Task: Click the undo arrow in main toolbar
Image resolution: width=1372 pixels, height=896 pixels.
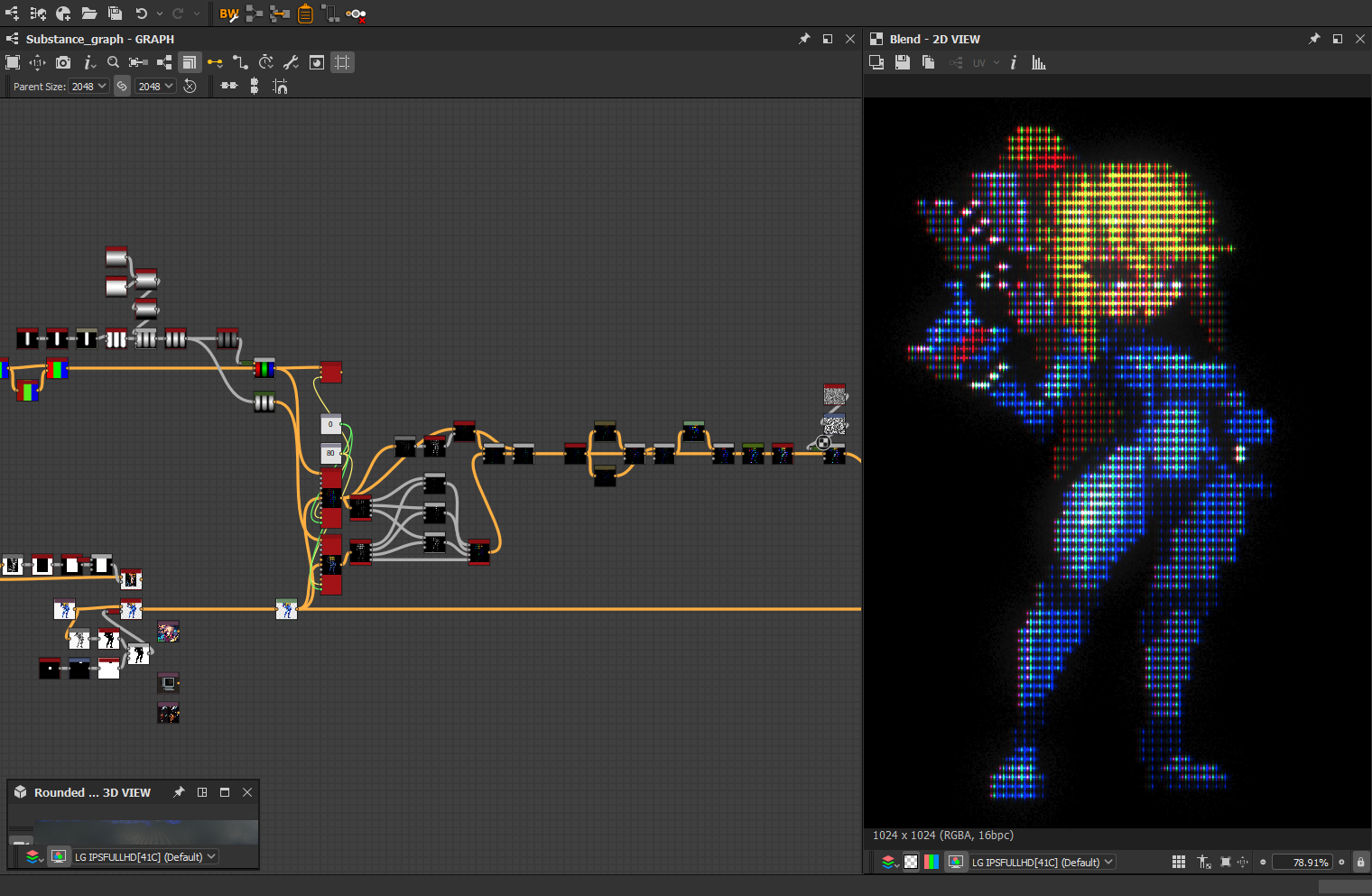Action: coord(142,14)
